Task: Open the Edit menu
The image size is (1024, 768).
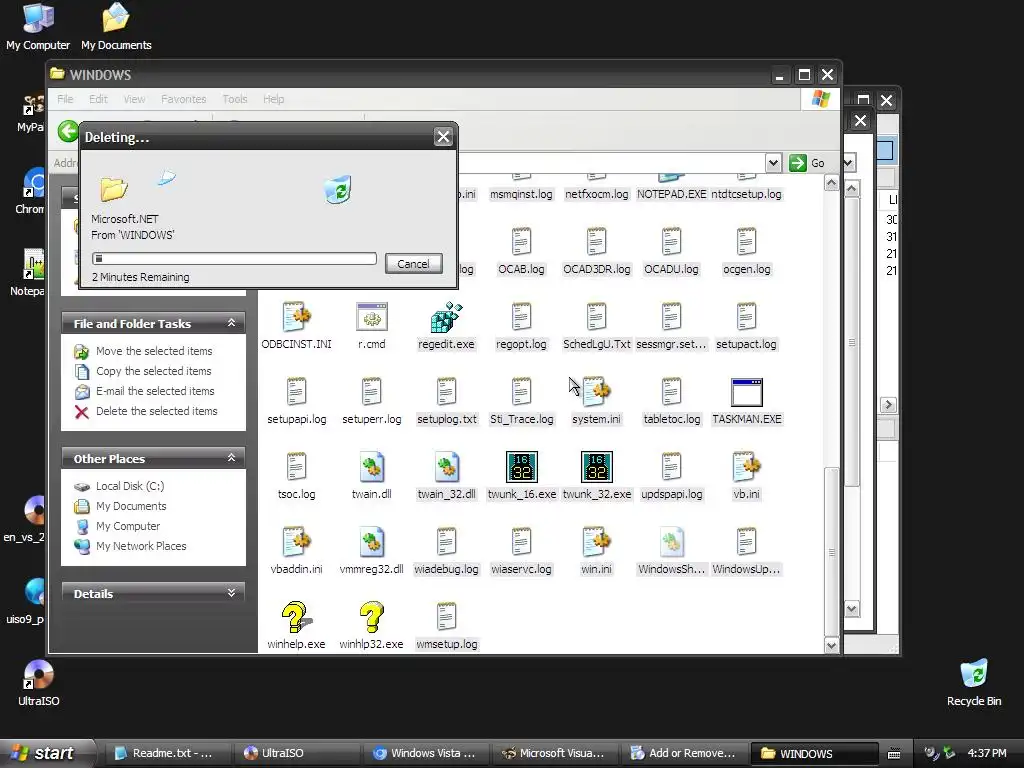Action: tap(99, 99)
